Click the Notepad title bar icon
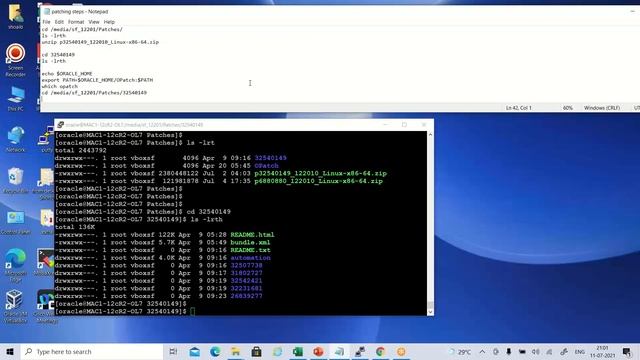This screenshot has height=360, width=640. click(47, 11)
